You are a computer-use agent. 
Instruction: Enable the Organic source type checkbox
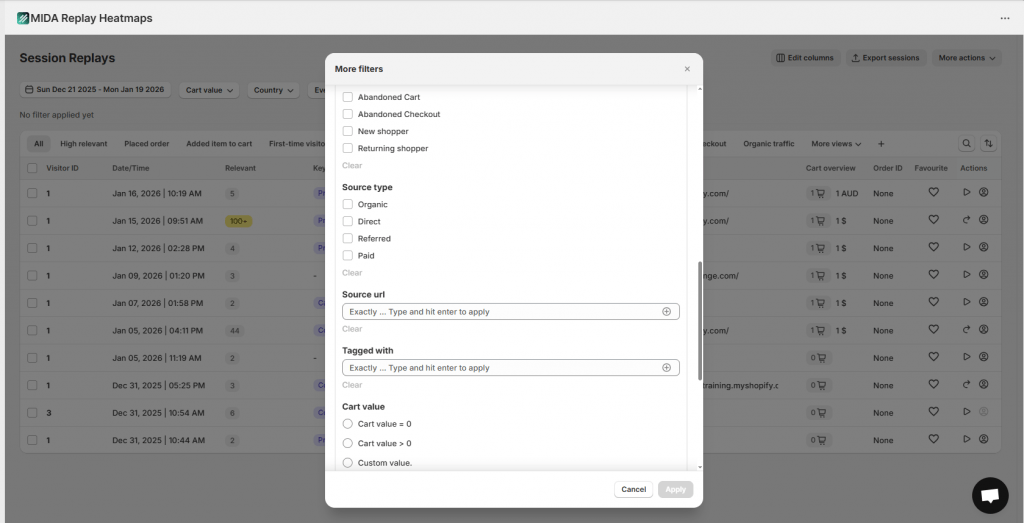(x=348, y=204)
